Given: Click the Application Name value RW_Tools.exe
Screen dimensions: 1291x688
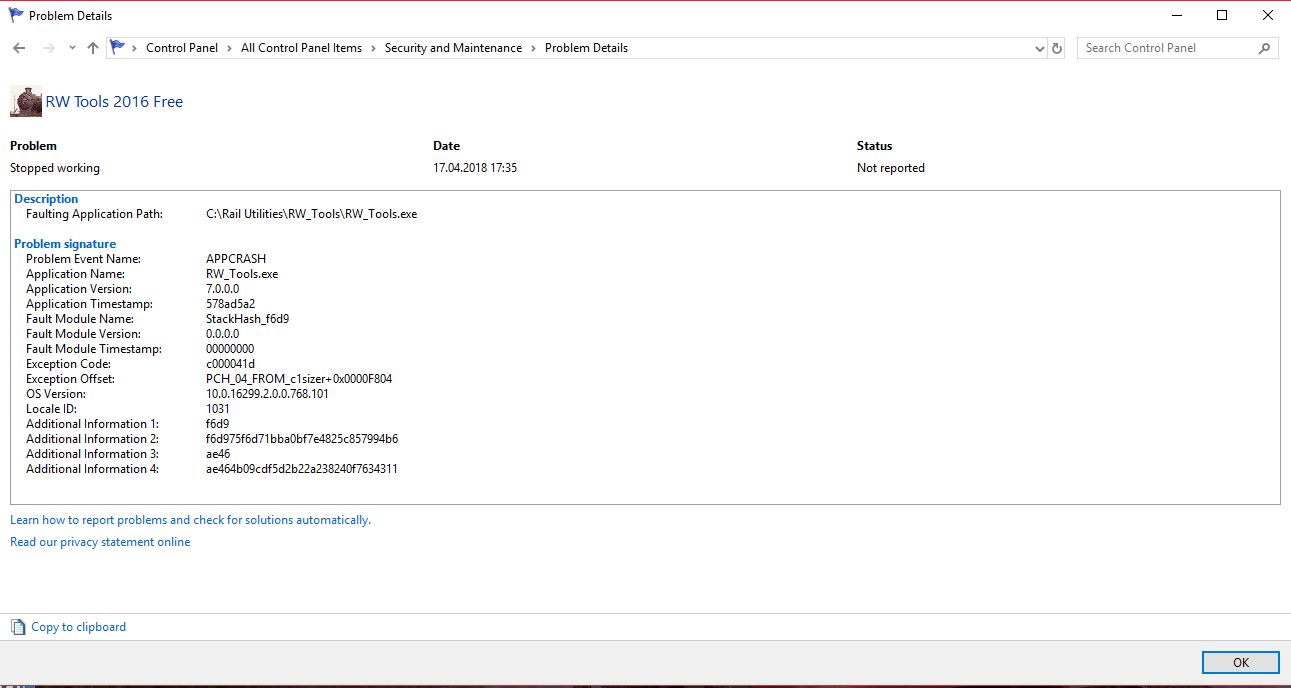Looking at the screenshot, I should point(242,274).
